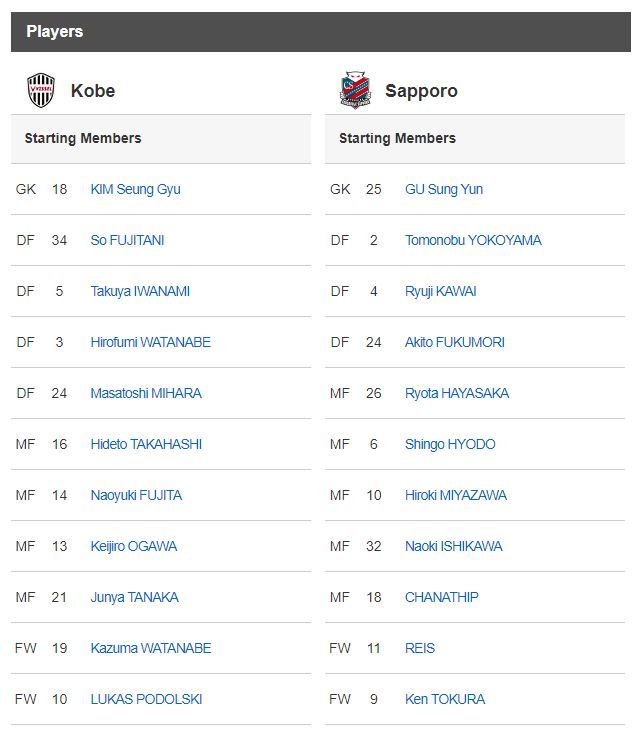This screenshot has height=739, width=643.
Task: Open Hirofumi WATANABE profile link
Action: tap(150, 342)
